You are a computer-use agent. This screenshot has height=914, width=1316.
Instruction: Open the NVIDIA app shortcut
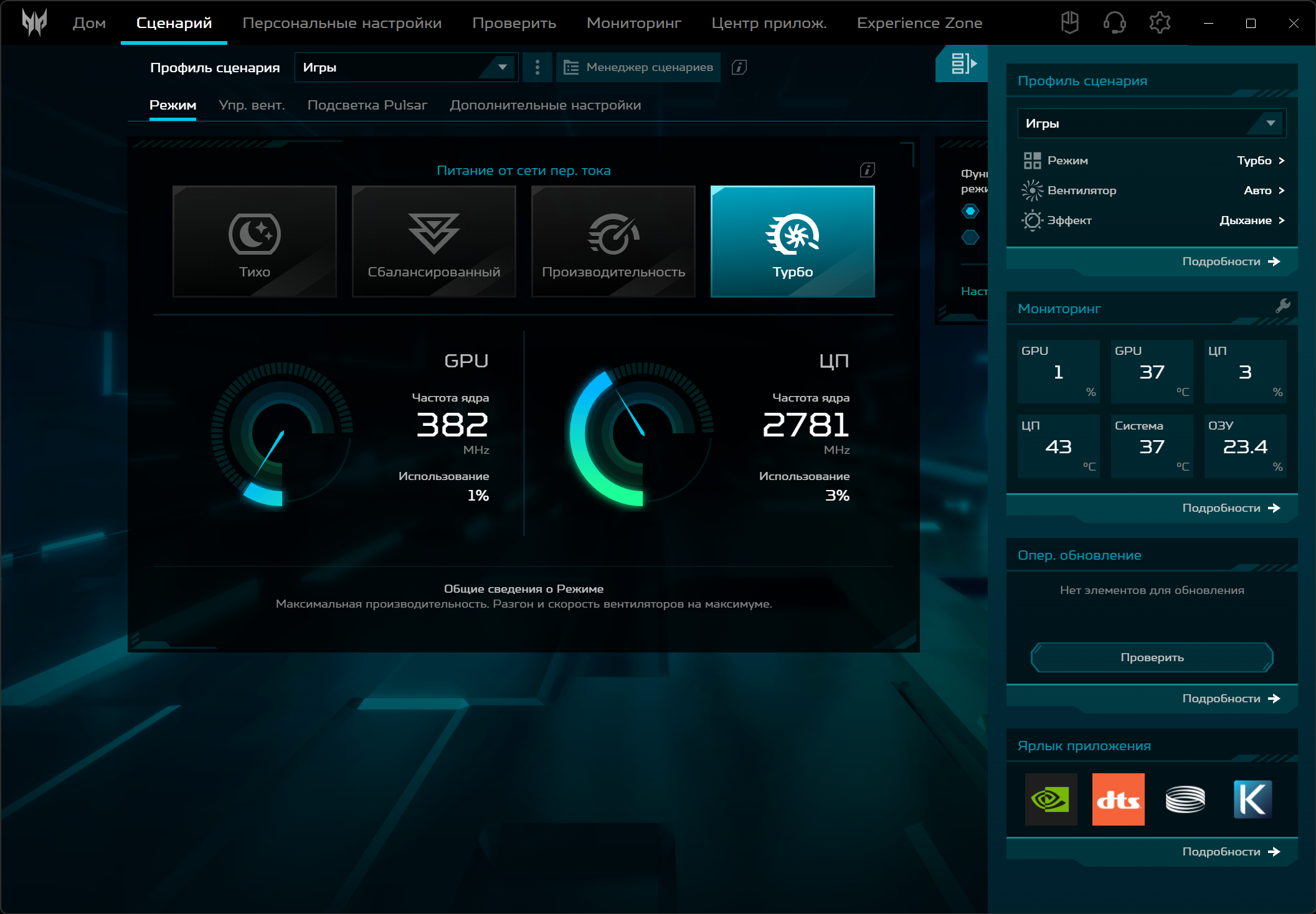(1051, 799)
